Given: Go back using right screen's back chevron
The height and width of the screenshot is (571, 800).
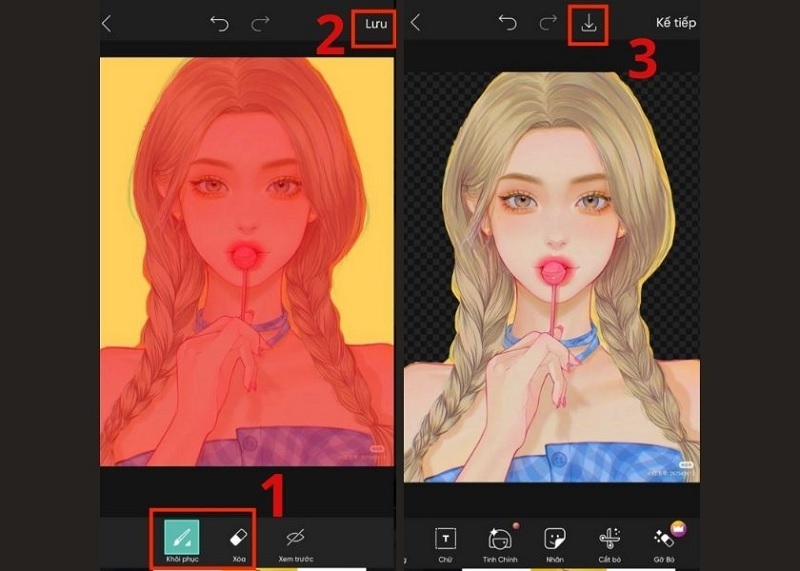Looking at the screenshot, I should tap(415, 23).
